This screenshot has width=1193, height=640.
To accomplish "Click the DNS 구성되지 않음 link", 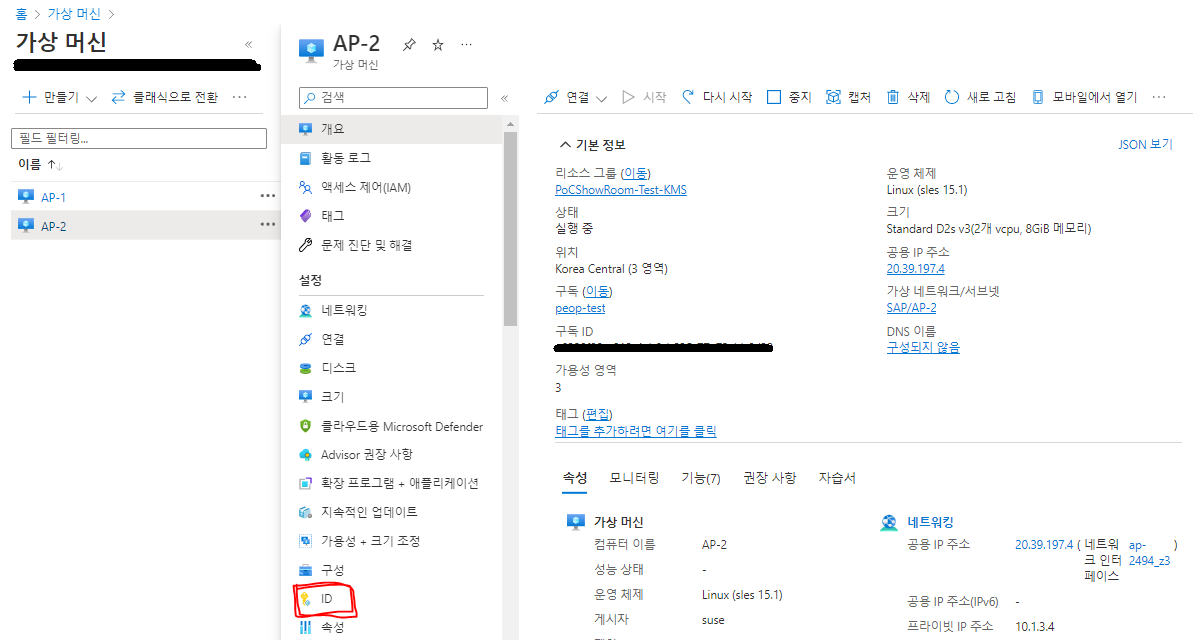I will [923, 348].
